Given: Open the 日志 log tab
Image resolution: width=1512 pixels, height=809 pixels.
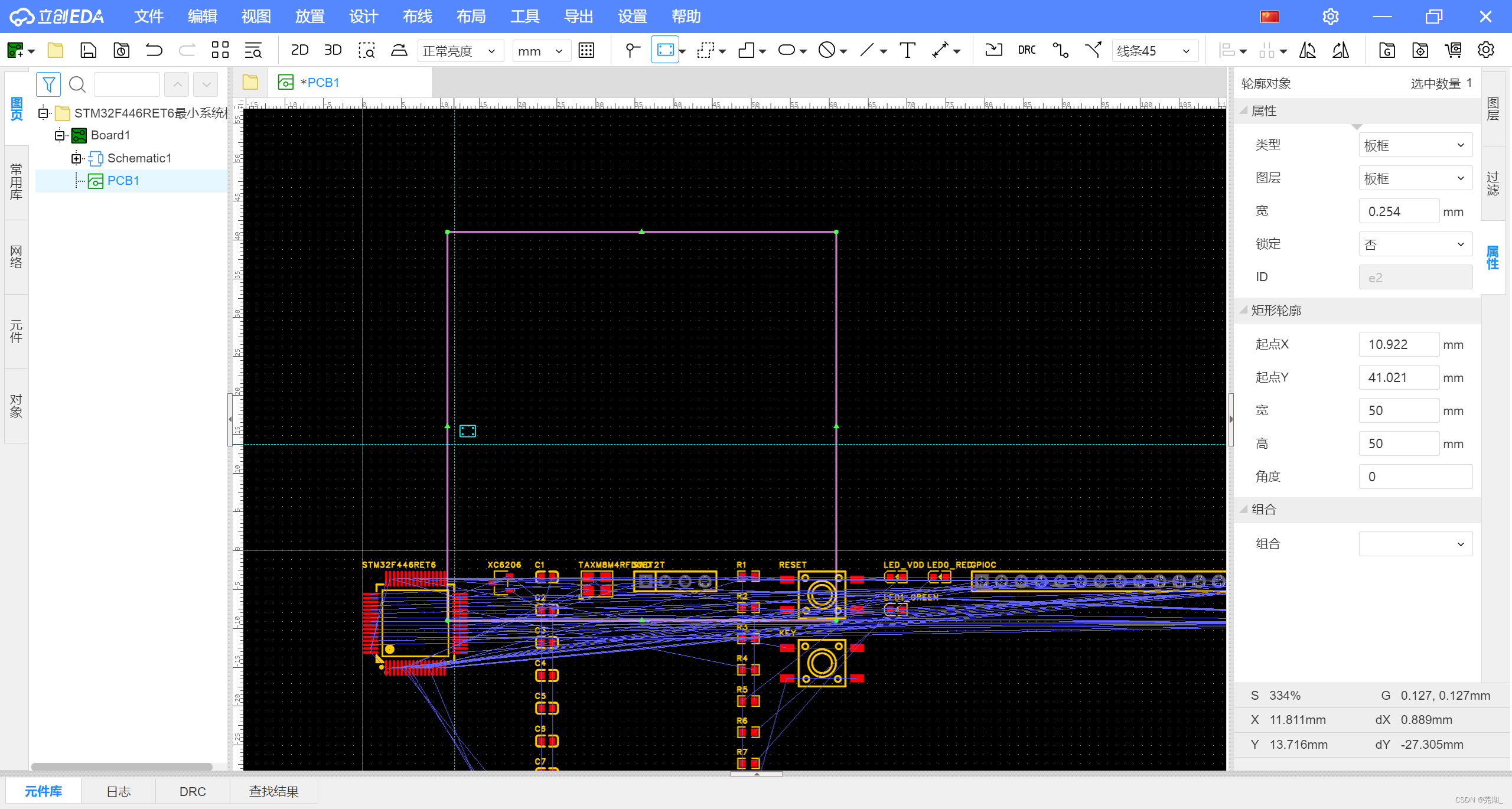Looking at the screenshot, I should tap(118, 791).
